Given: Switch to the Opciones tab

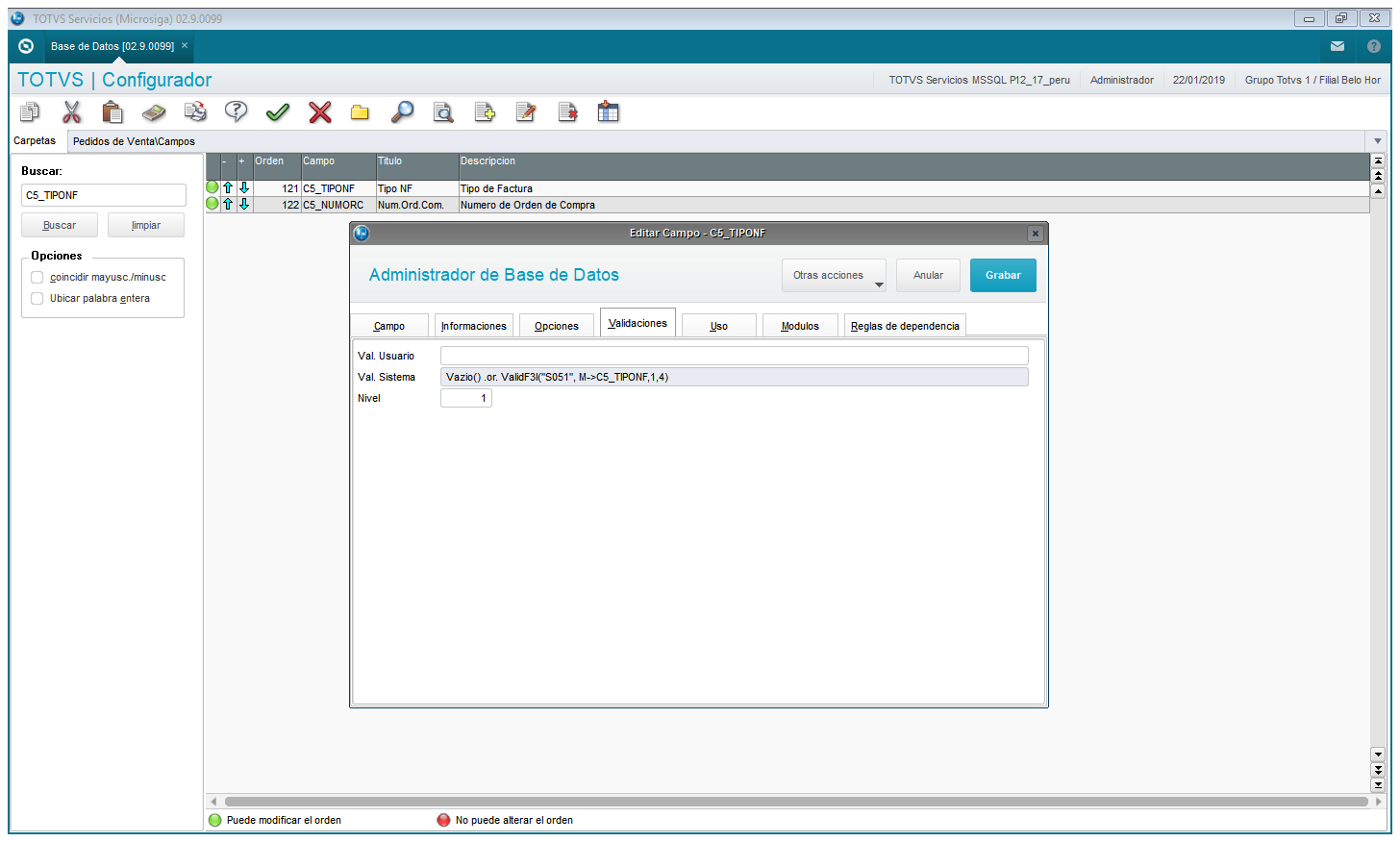Looking at the screenshot, I should [557, 326].
